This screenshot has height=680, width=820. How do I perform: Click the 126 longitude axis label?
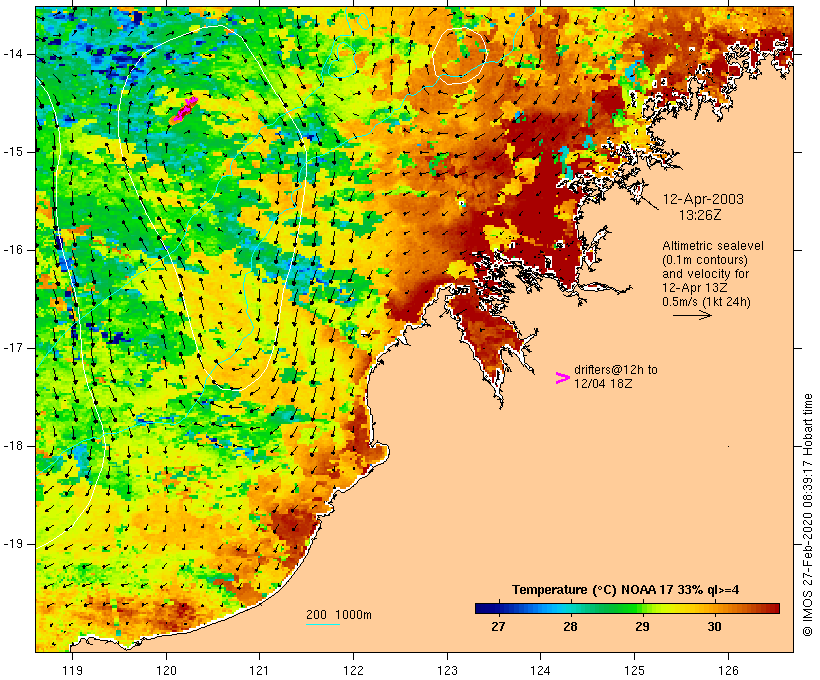click(728, 670)
